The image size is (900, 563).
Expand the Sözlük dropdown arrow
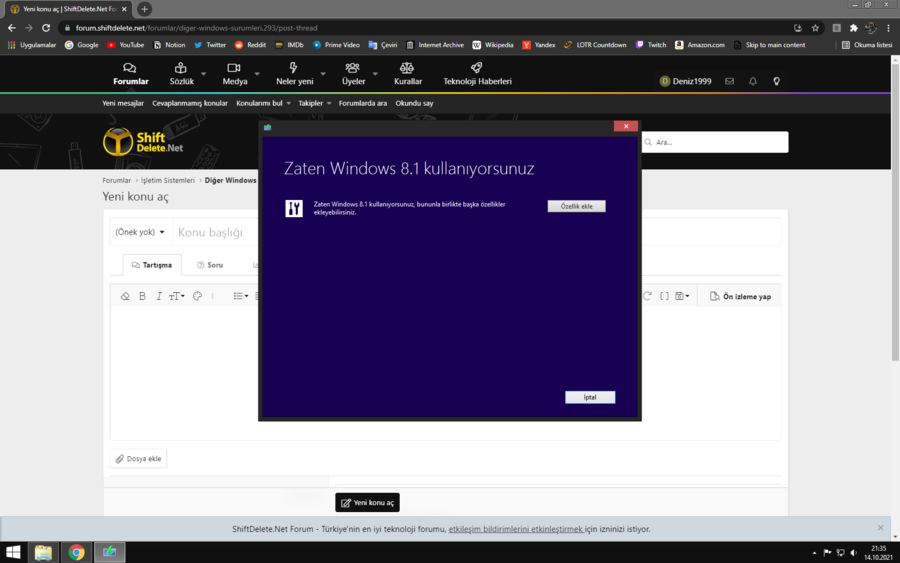(203, 74)
